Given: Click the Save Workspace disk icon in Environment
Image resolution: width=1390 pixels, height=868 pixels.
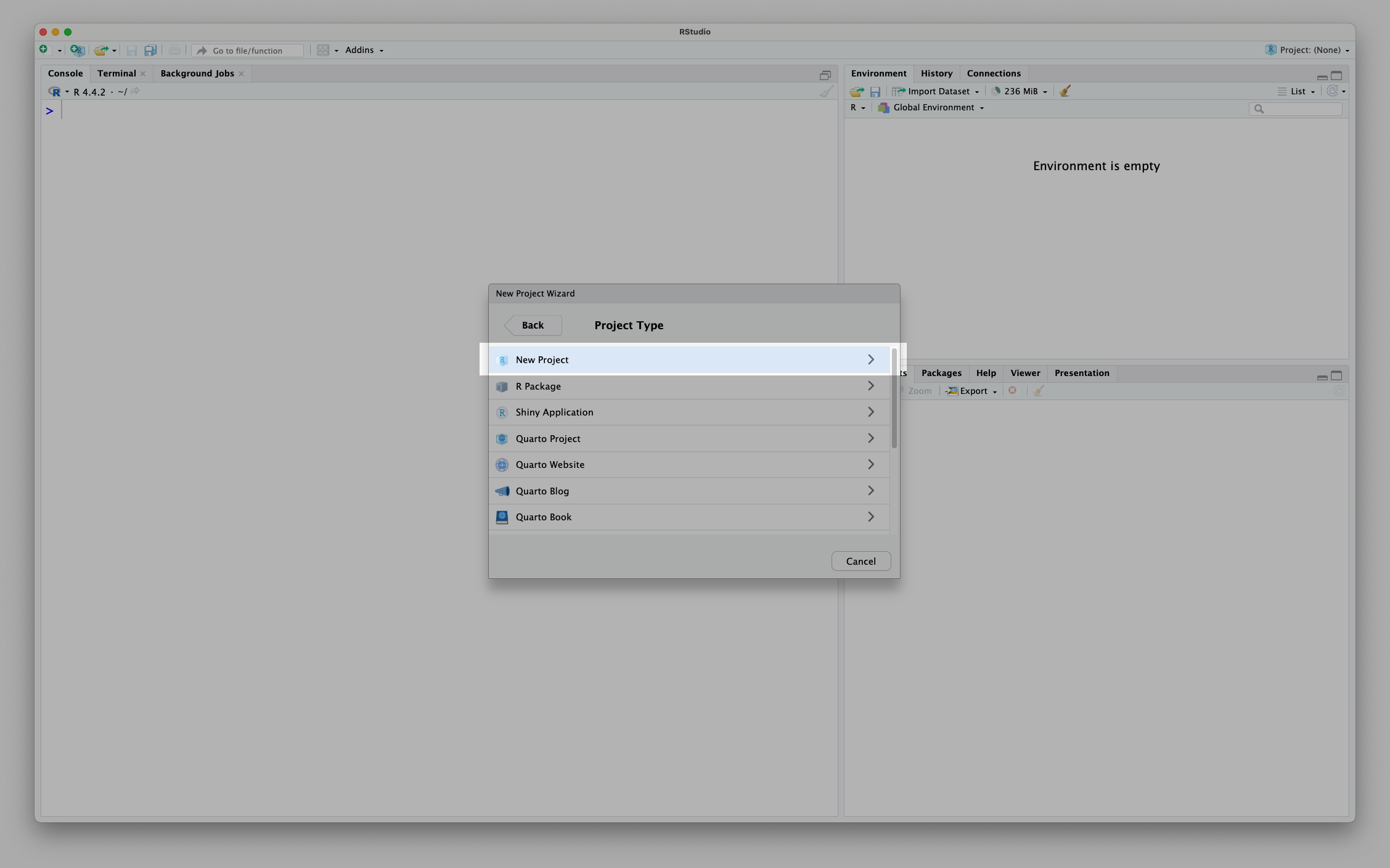Looking at the screenshot, I should [875, 92].
